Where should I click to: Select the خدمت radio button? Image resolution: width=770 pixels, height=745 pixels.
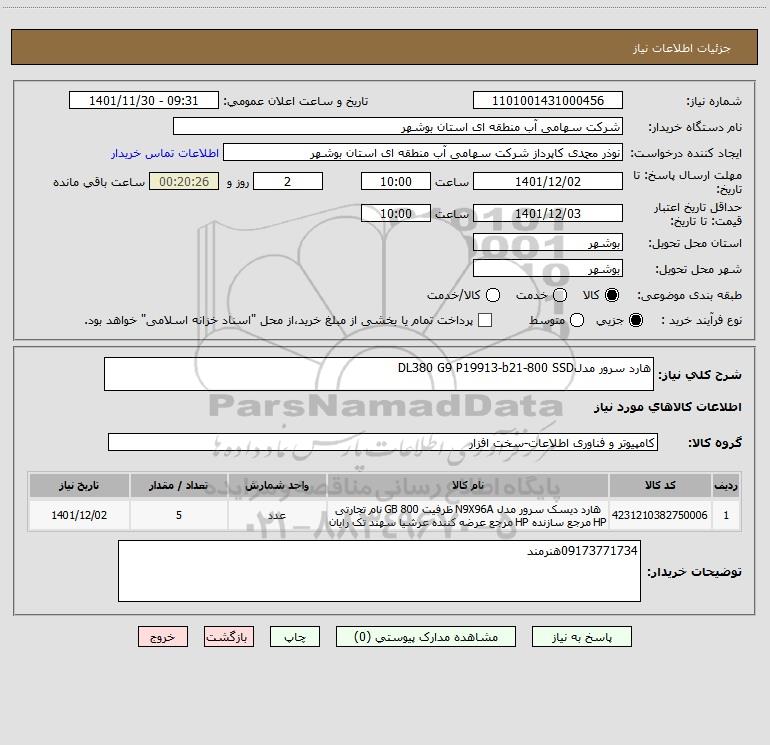coord(560,295)
